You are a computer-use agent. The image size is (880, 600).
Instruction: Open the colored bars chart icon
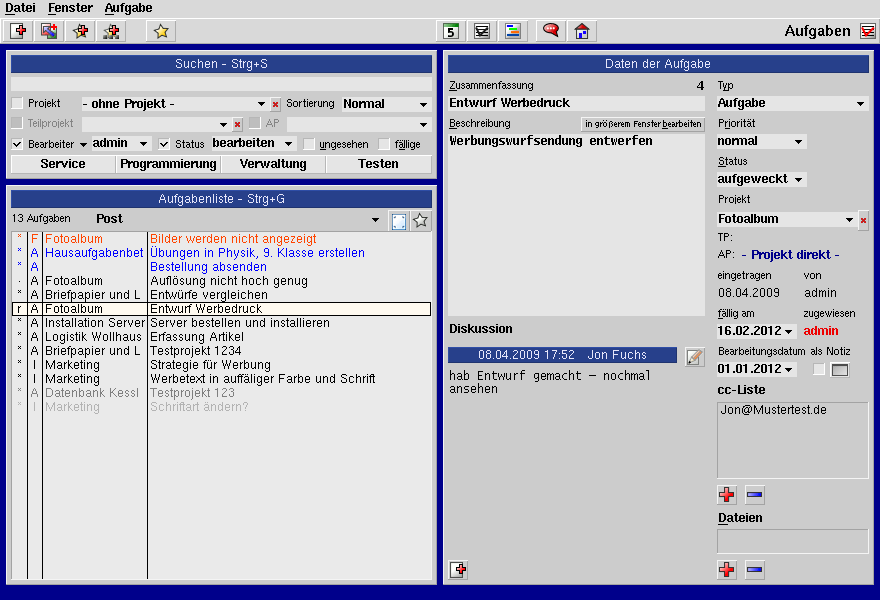click(x=513, y=31)
